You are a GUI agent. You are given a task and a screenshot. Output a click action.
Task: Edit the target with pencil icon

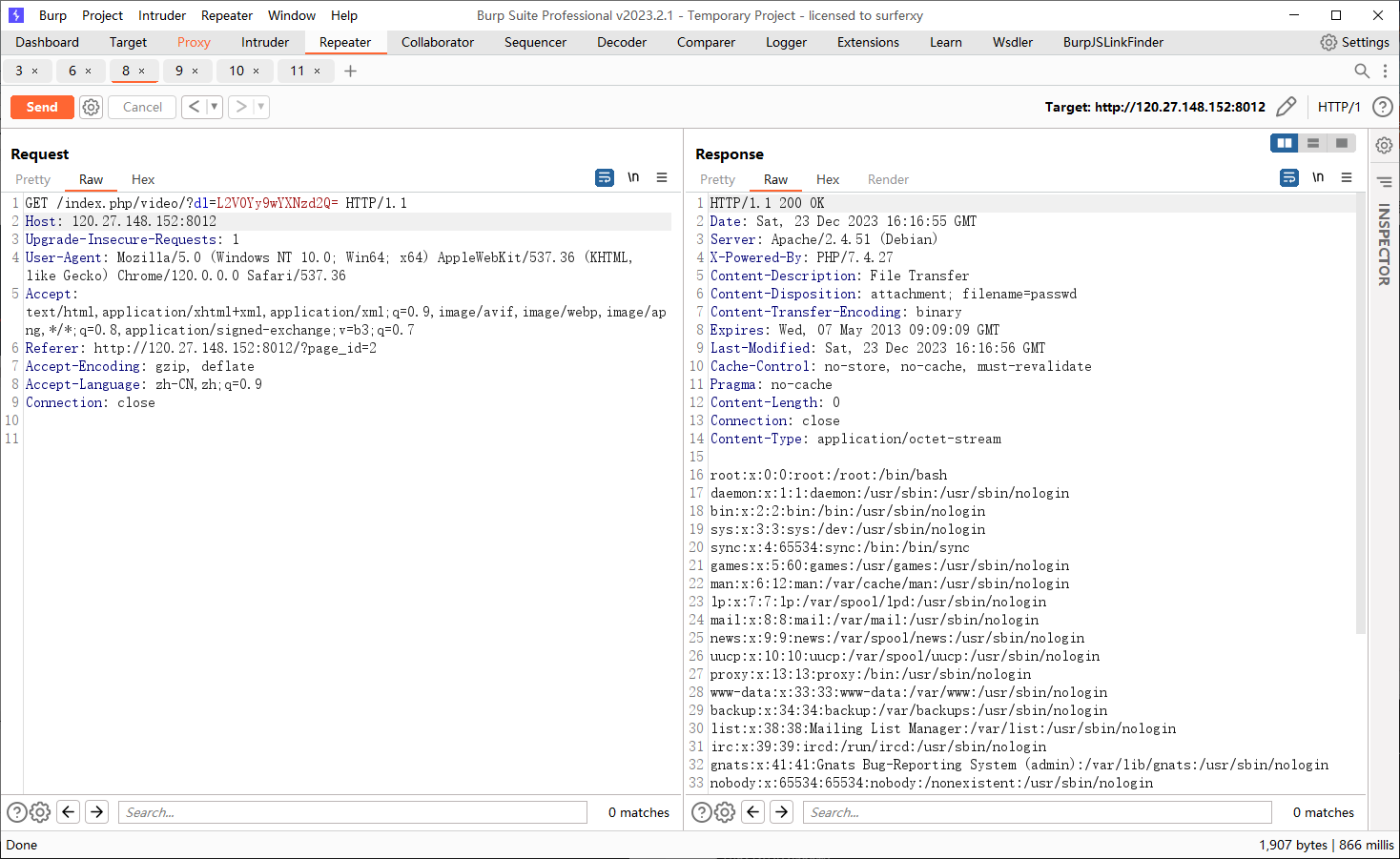1286,107
